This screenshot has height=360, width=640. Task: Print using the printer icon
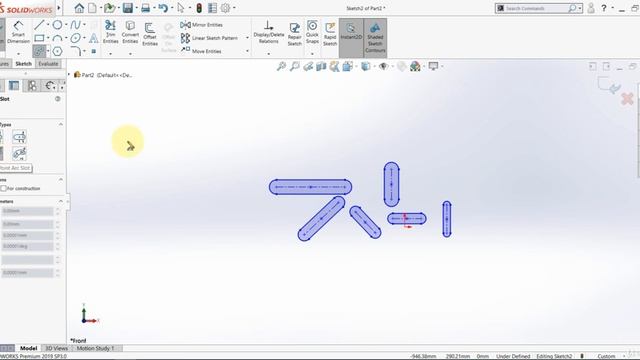[145, 8]
